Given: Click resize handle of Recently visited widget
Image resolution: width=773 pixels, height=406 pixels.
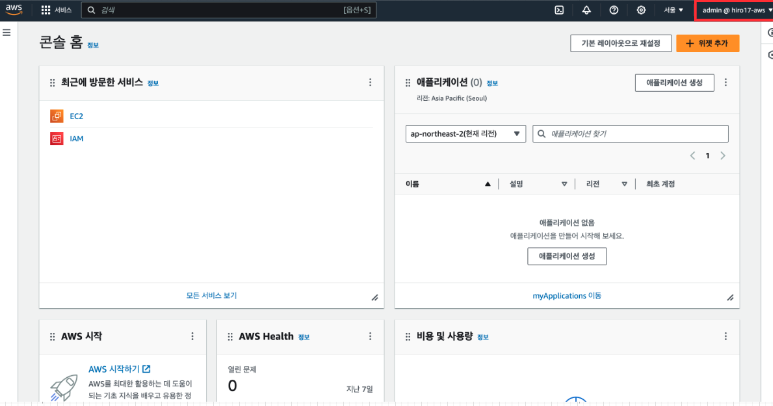Looking at the screenshot, I should 375,297.
